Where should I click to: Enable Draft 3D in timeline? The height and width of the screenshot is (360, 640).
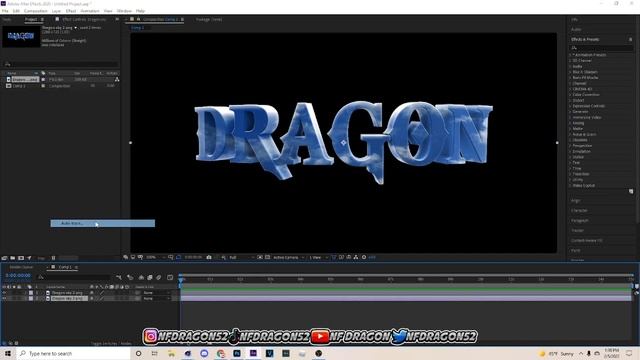(130, 278)
